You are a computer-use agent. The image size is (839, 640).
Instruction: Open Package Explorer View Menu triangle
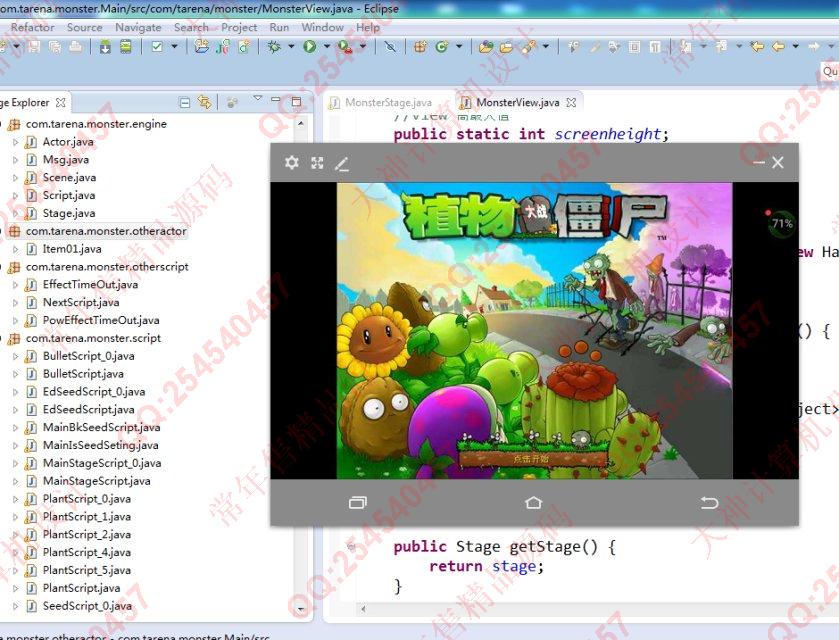pyautogui.click(x=257, y=98)
